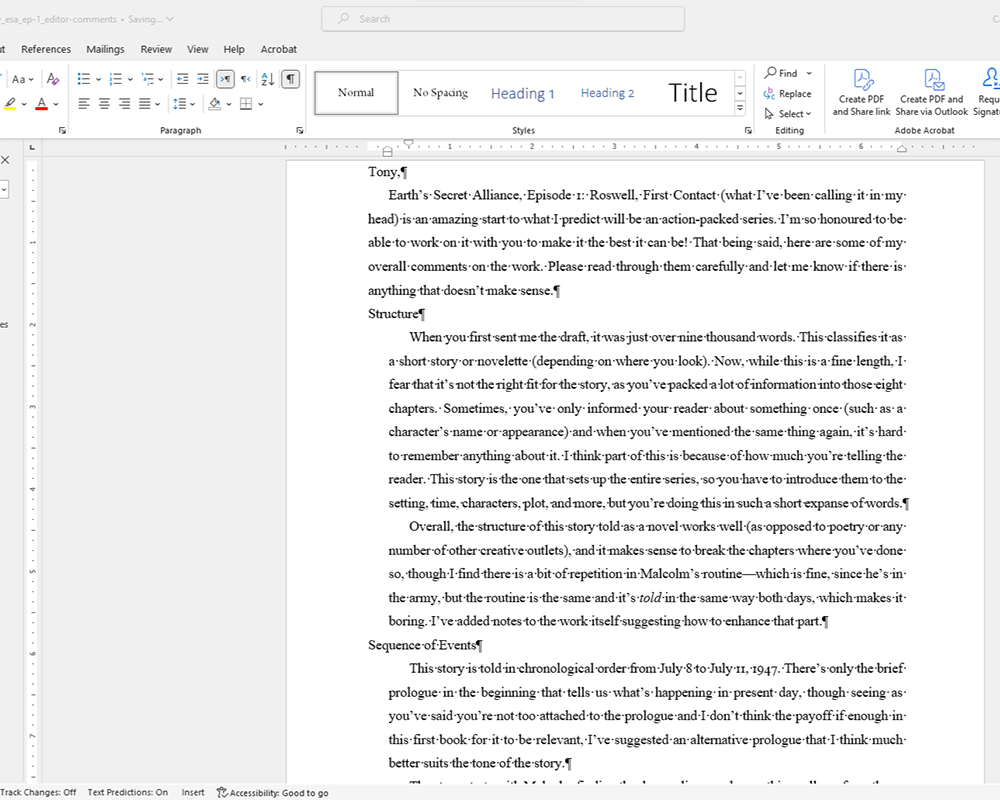Switch to the Review tab

tap(156, 49)
